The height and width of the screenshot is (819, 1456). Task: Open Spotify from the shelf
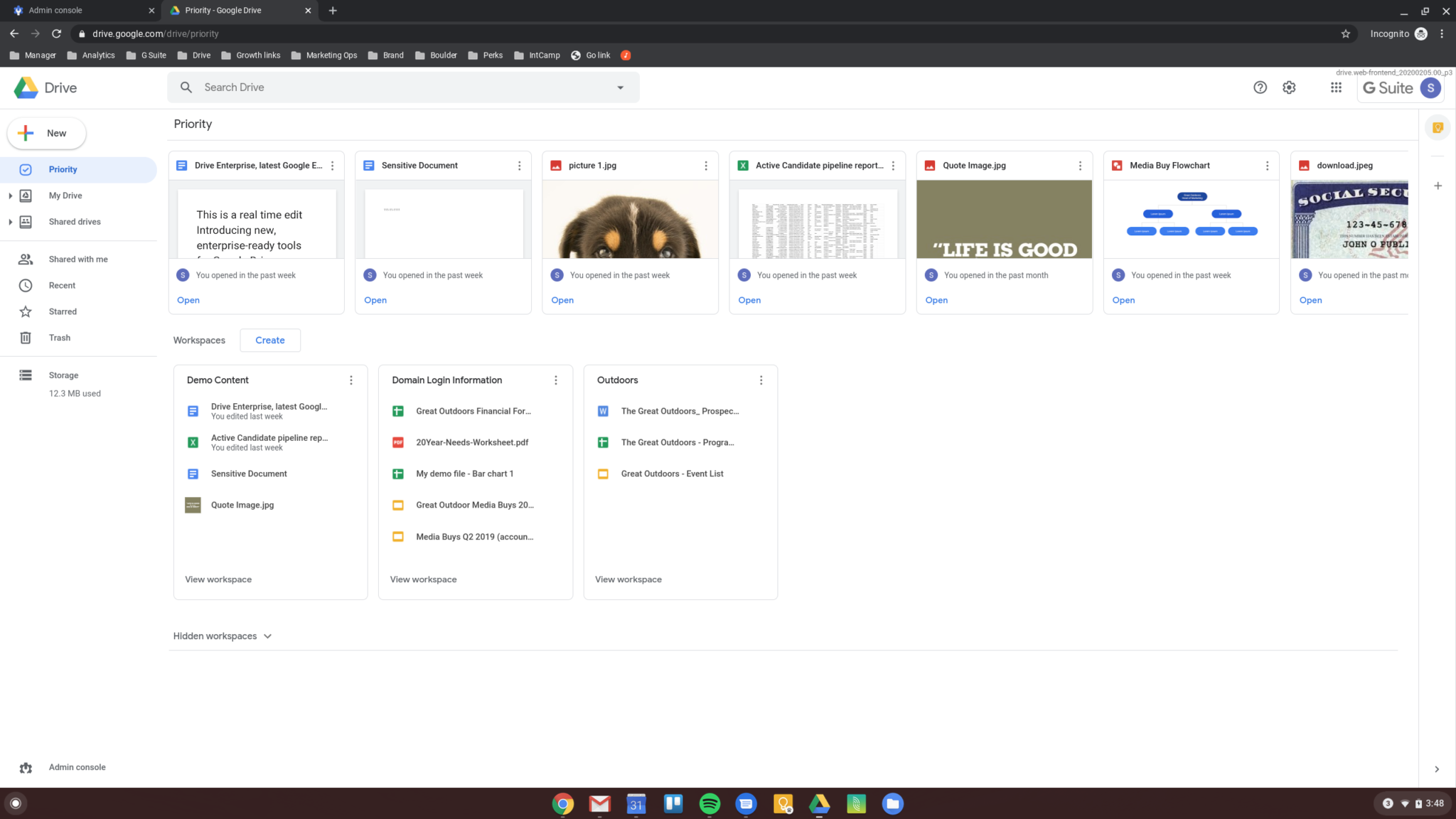[x=710, y=804]
